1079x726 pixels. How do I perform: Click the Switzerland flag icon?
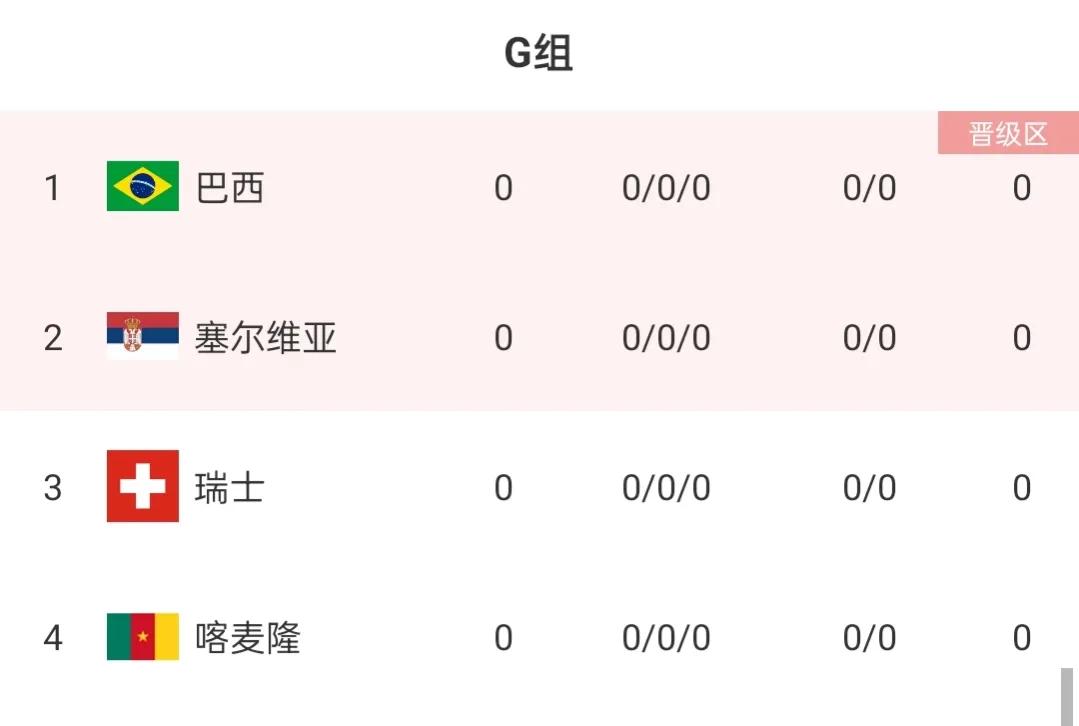pyautogui.click(x=140, y=488)
